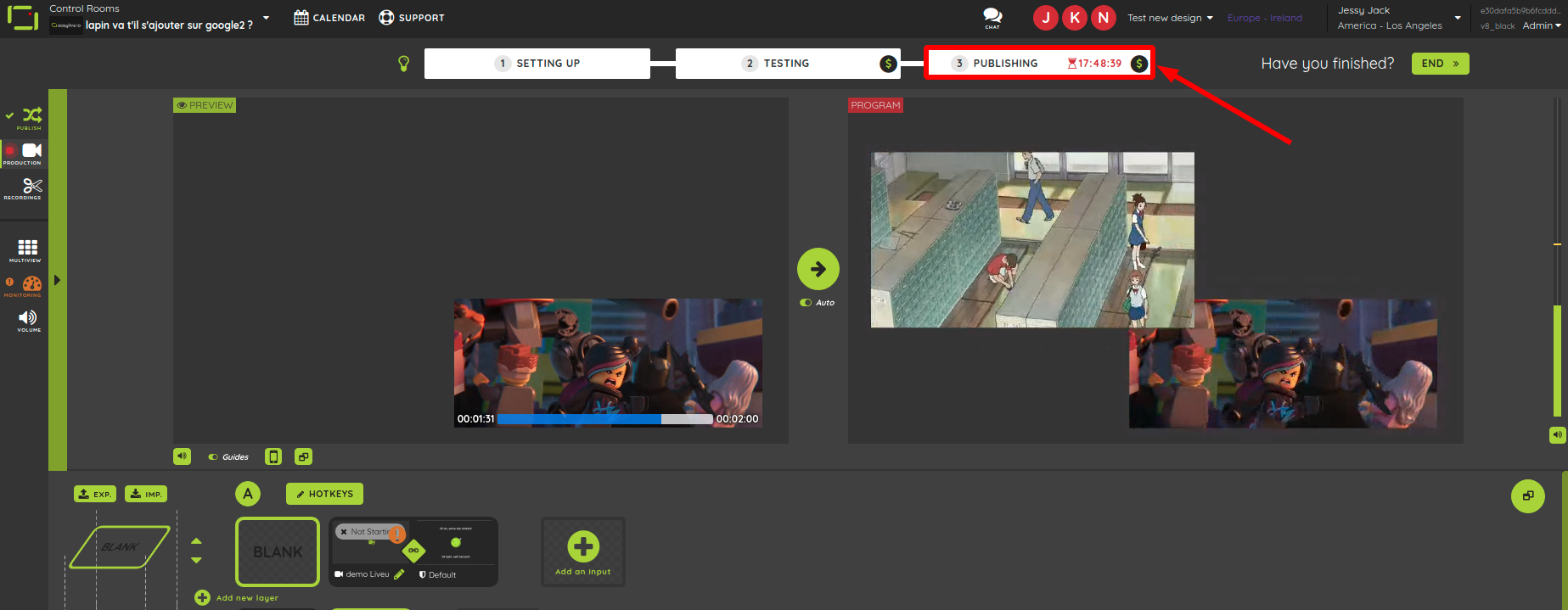Click the J user avatar
The width and height of the screenshot is (1568, 610).
pos(1046,18)
